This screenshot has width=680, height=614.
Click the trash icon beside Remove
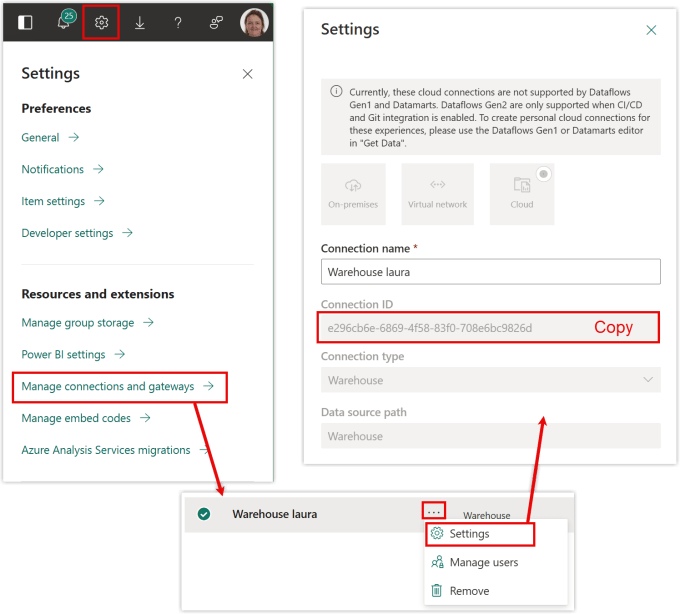tap(437, 591)
